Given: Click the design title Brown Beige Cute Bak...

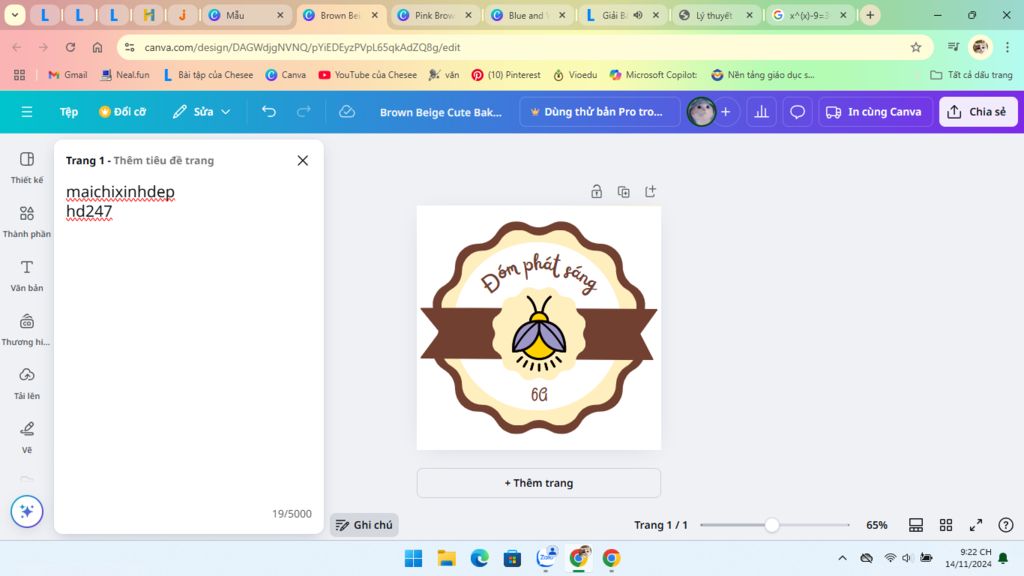Looking at the screenshot, I should 441,112.
